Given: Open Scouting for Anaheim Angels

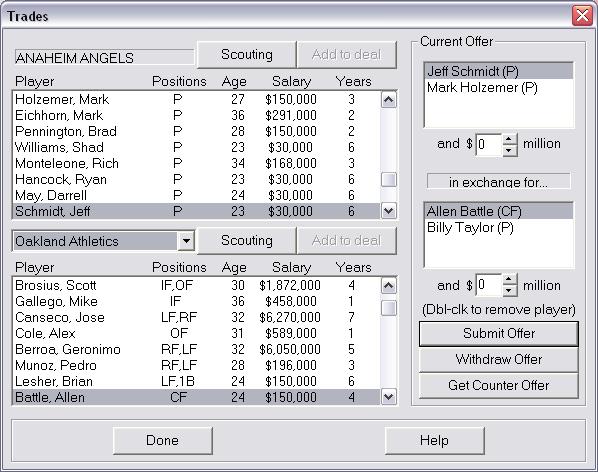Looking at the screenshot, I should (x=247, y=55).
